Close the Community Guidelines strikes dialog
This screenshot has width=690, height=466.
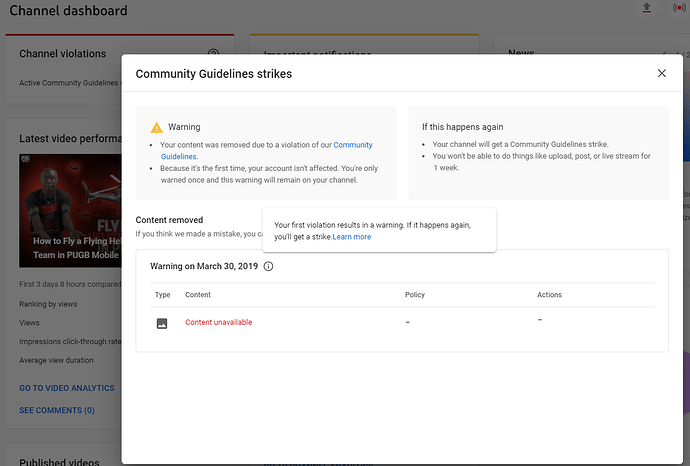point(661,73)
